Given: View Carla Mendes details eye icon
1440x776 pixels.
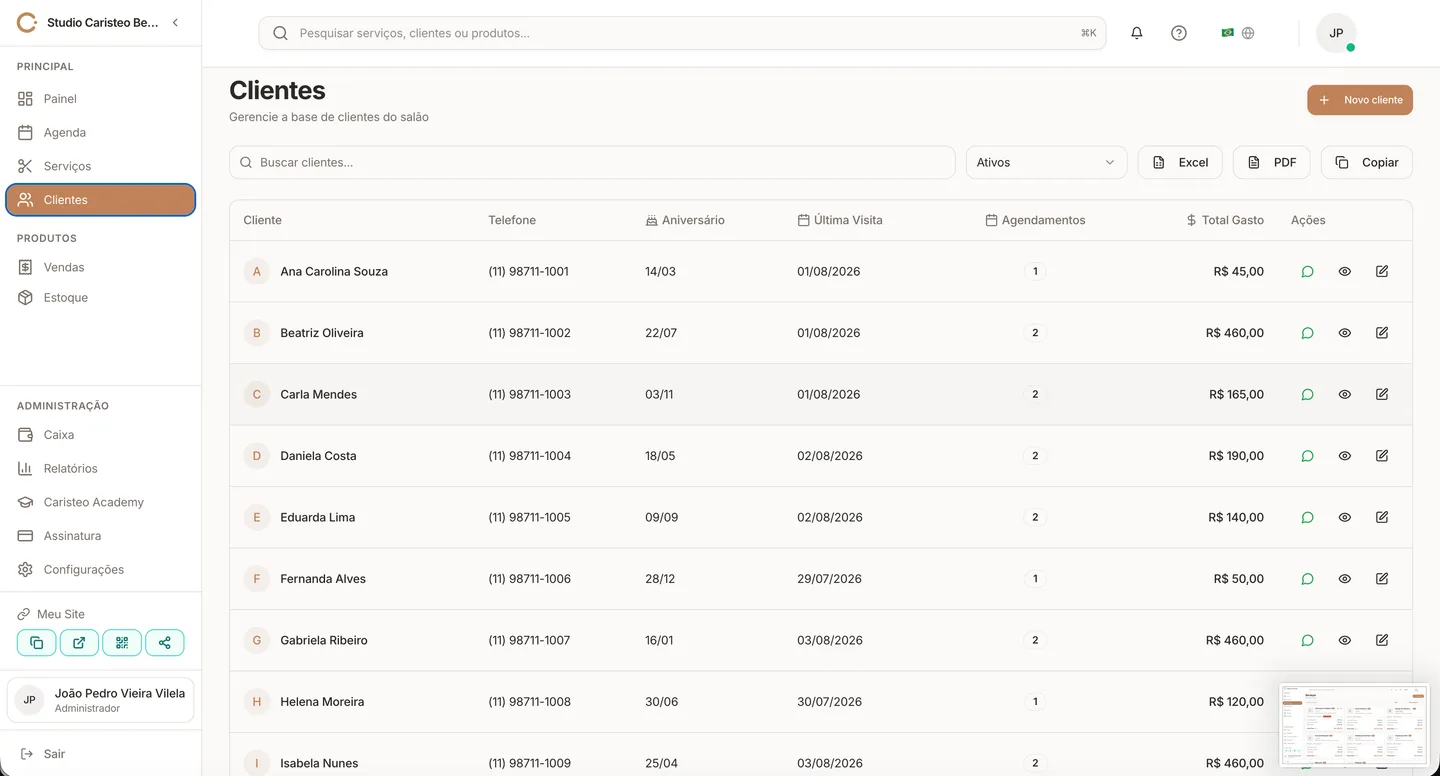Looking at the screenshot, I should point(1345,394).
